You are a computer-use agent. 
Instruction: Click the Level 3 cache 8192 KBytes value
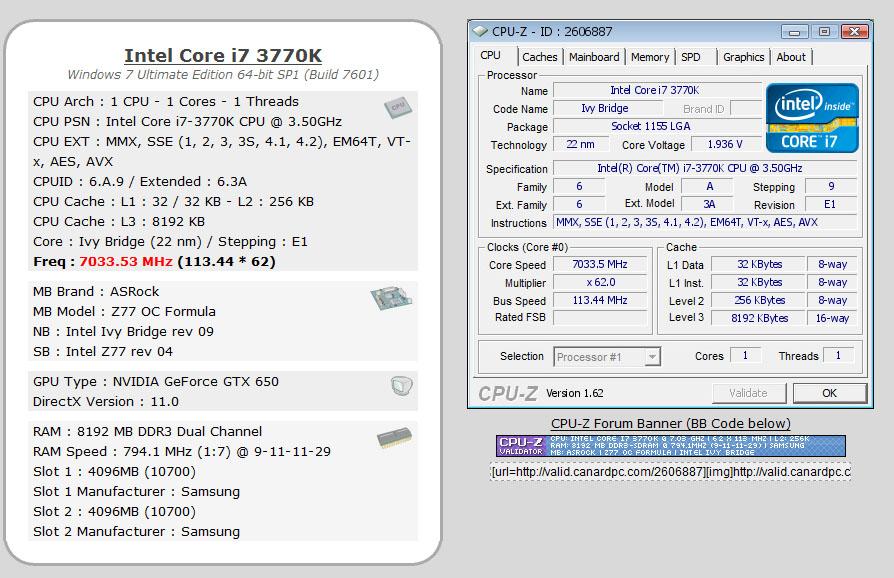click(759, 318)
